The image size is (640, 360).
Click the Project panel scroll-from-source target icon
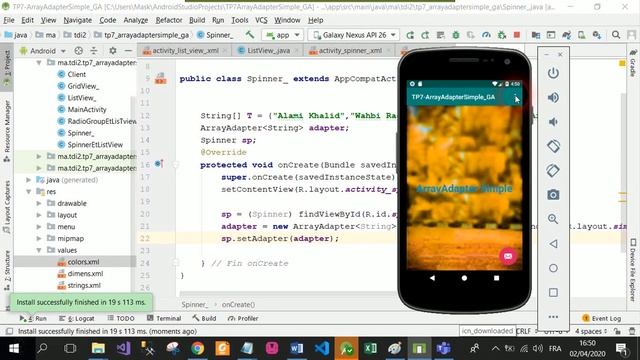pos(78,51)
